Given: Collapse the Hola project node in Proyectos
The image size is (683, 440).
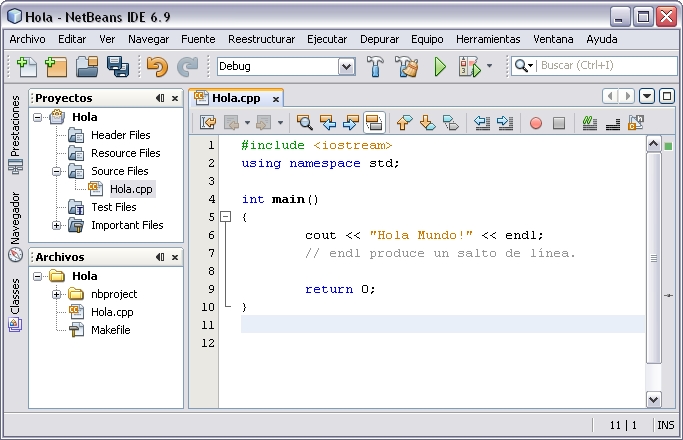Looking at the screenshot, I should [38, 117].
